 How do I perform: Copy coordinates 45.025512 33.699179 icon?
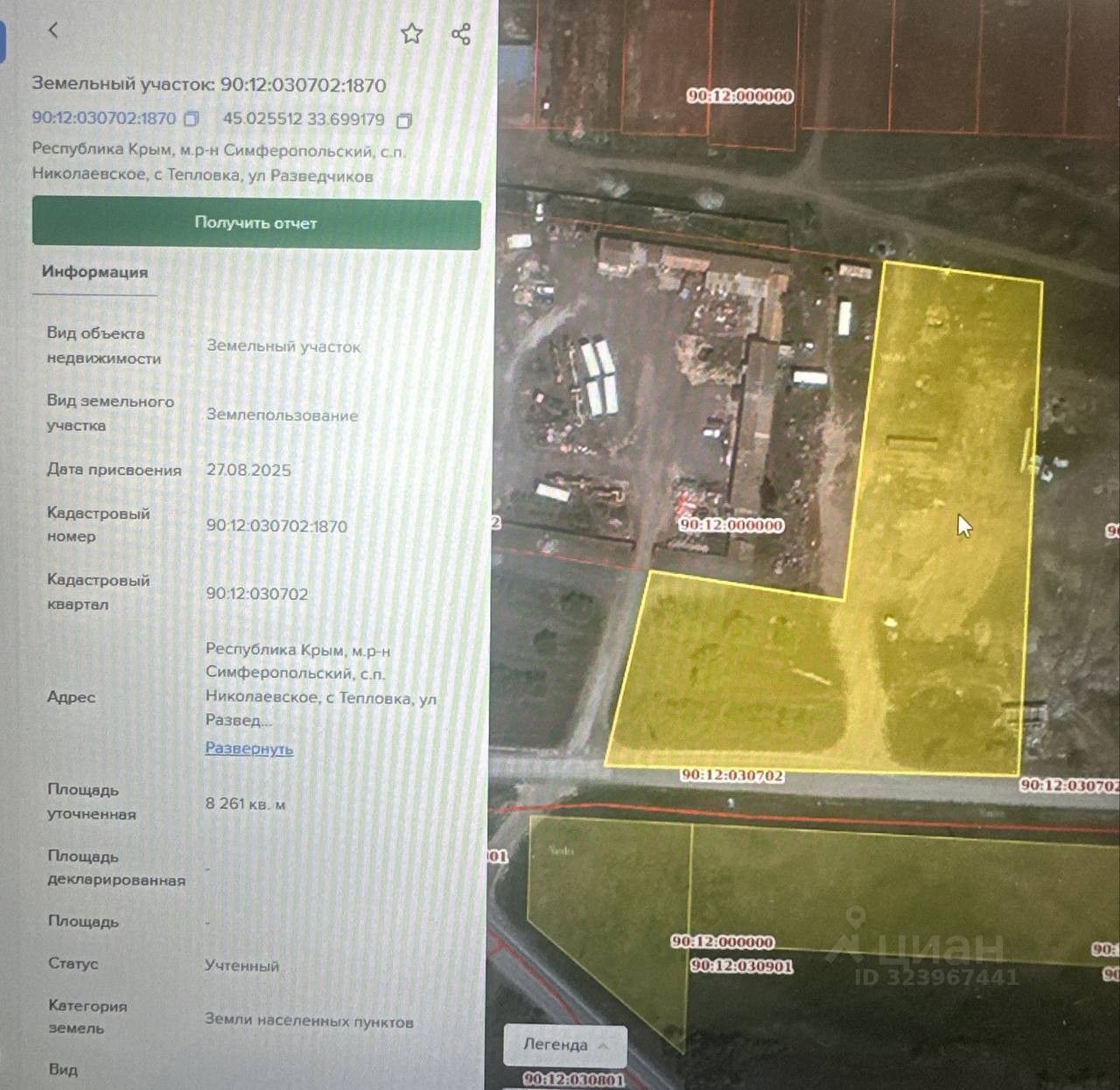click(x=403, y=120)
